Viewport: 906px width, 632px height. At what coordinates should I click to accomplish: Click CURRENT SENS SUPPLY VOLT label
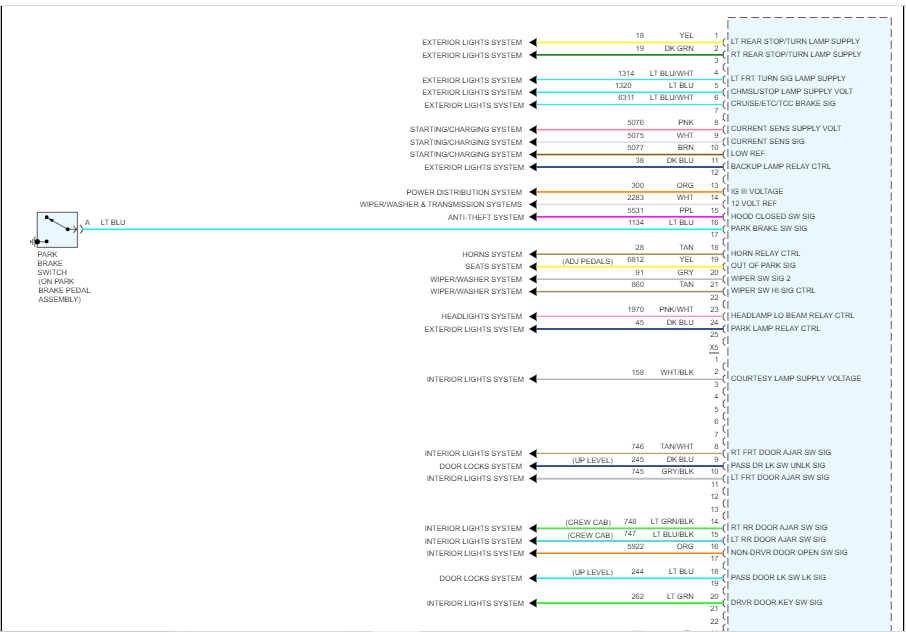[x=786, y=128]
